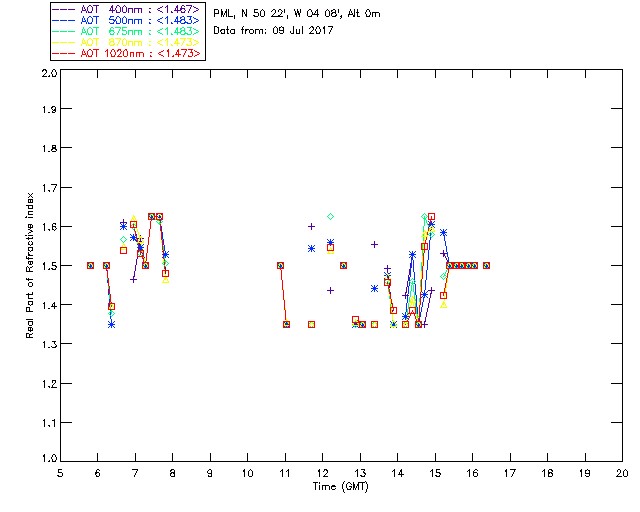Click the AOT 1020nm legend entry
This screenshot has width=640, height=512.
point(127,53)
